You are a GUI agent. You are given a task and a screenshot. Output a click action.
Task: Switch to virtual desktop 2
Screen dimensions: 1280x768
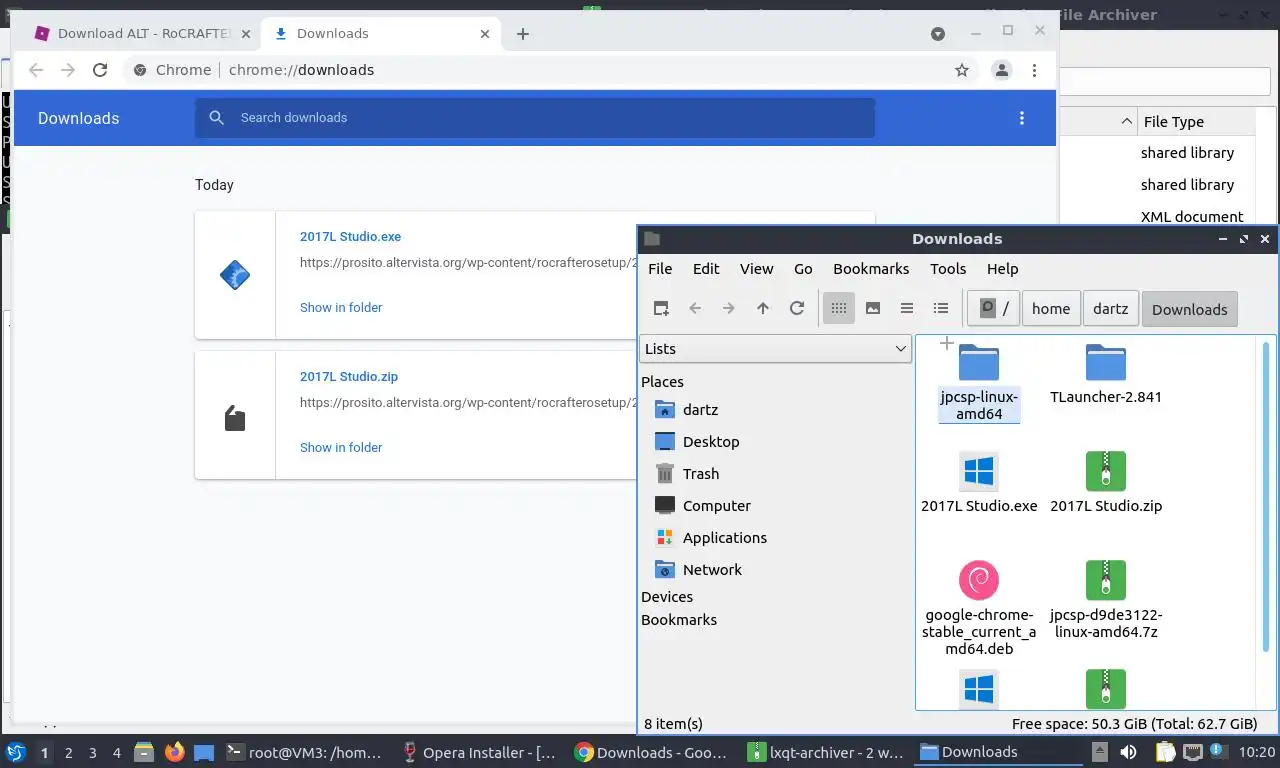click(x=68, y=753)
